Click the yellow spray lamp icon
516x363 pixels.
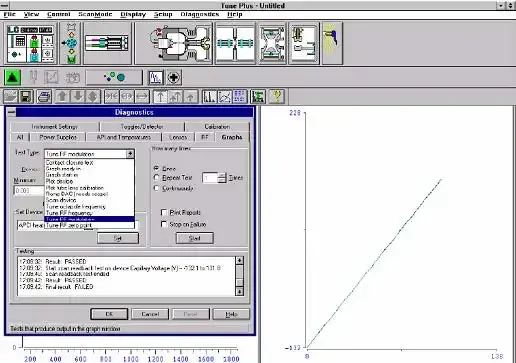click(332, 43)
